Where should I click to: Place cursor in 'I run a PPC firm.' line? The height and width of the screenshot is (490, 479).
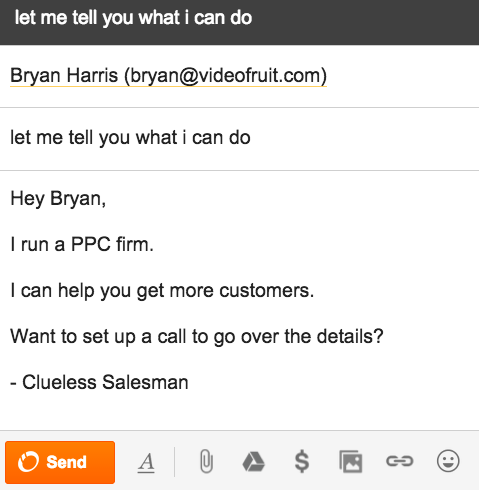point(82,244)
